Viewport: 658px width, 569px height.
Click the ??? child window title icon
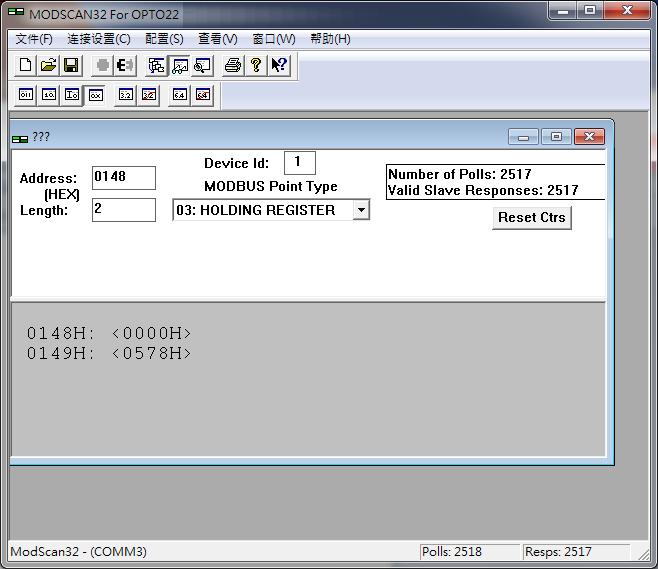[20, 139]
